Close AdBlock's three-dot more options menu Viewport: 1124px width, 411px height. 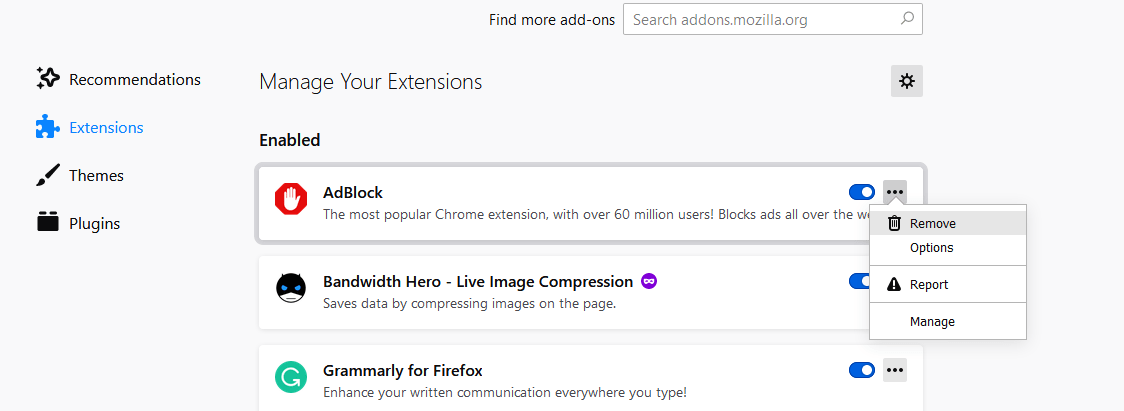click(895, 192)
